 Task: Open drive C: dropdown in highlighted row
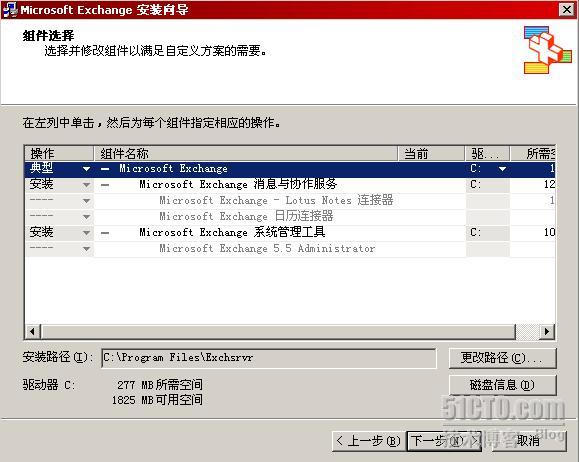[x=502, y=169]
